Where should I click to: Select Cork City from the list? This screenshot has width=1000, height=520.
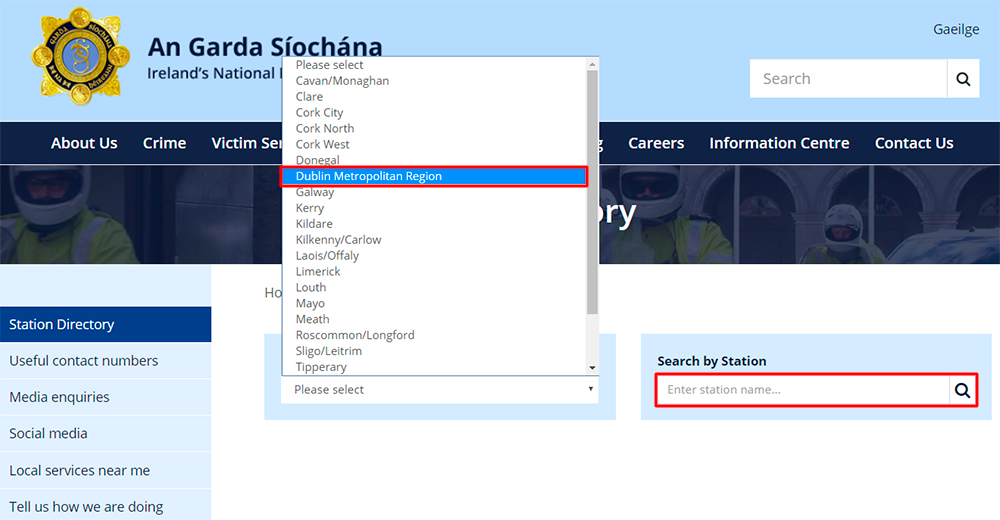[434, 112]
